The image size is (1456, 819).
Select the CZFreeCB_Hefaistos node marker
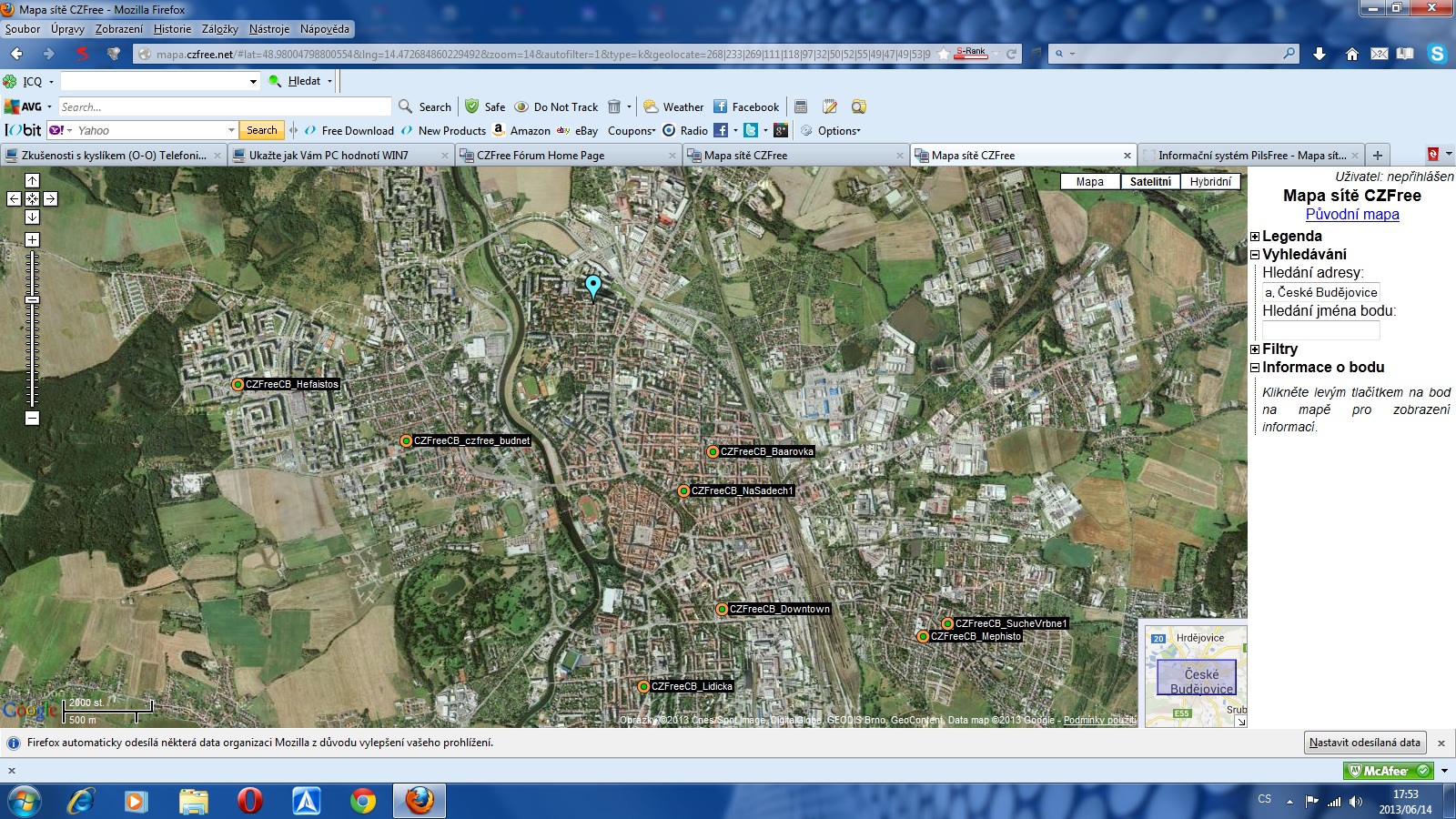238,385
